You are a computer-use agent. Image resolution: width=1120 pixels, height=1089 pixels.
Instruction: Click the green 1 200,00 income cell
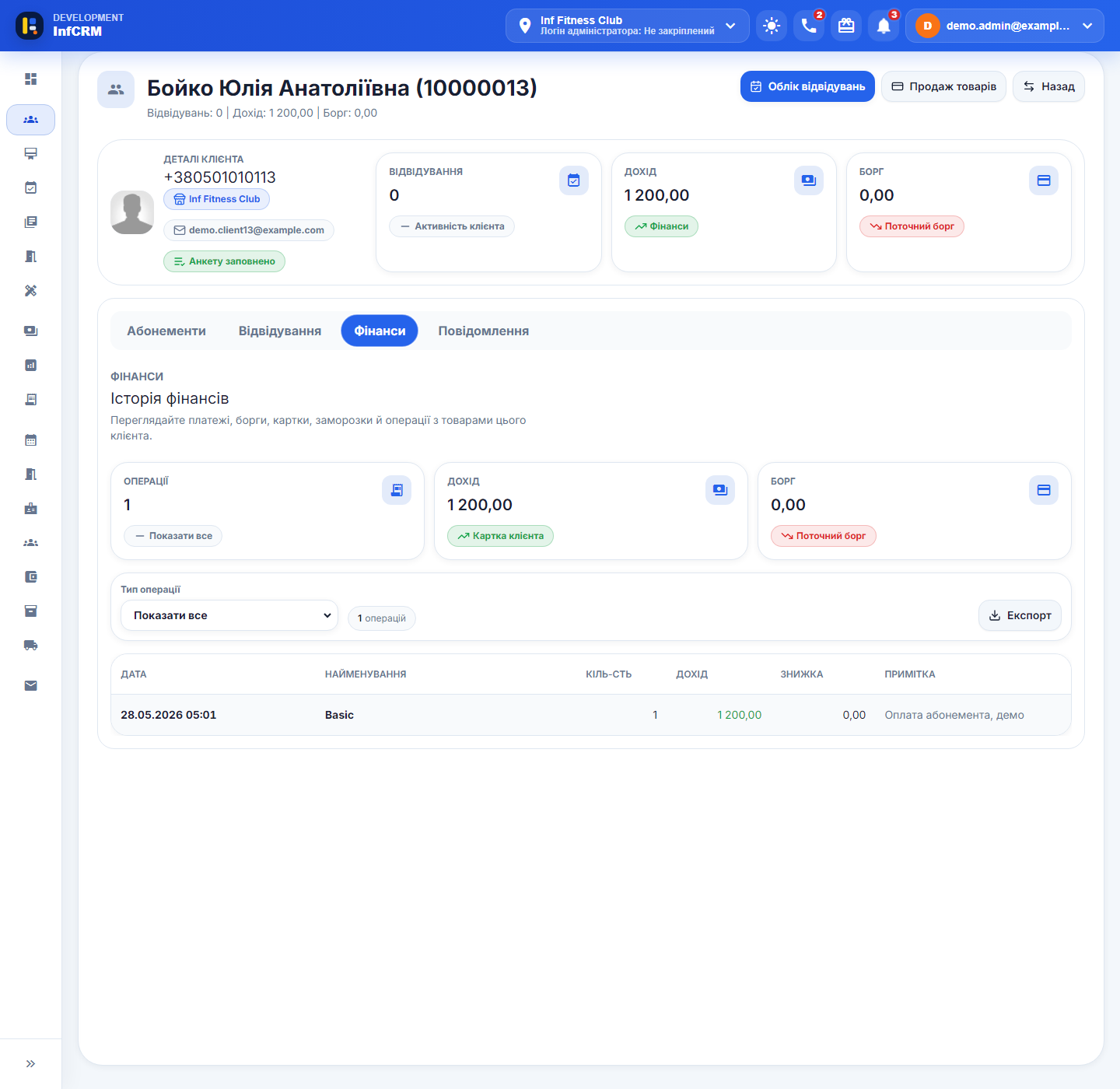click(x=739, y=715)
